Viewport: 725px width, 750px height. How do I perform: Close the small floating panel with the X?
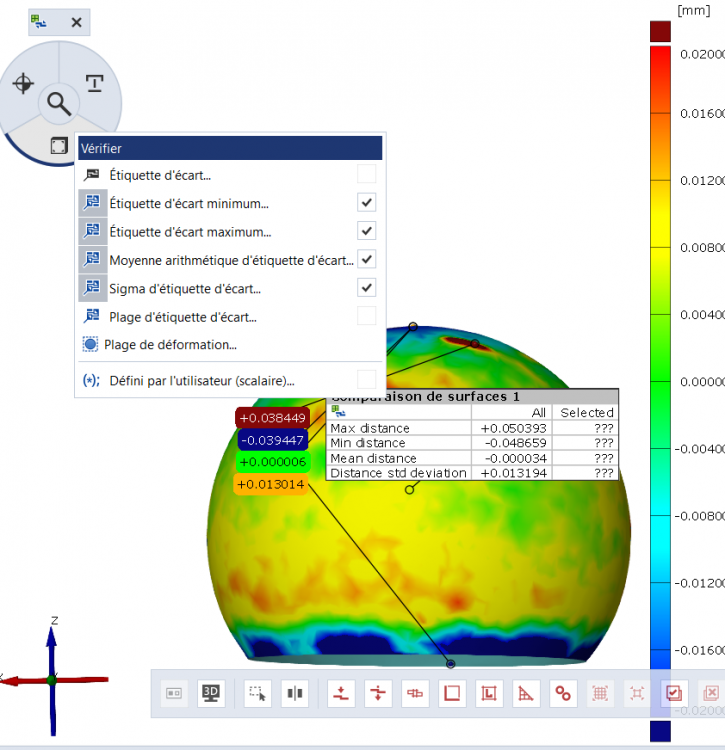point(76,22)
